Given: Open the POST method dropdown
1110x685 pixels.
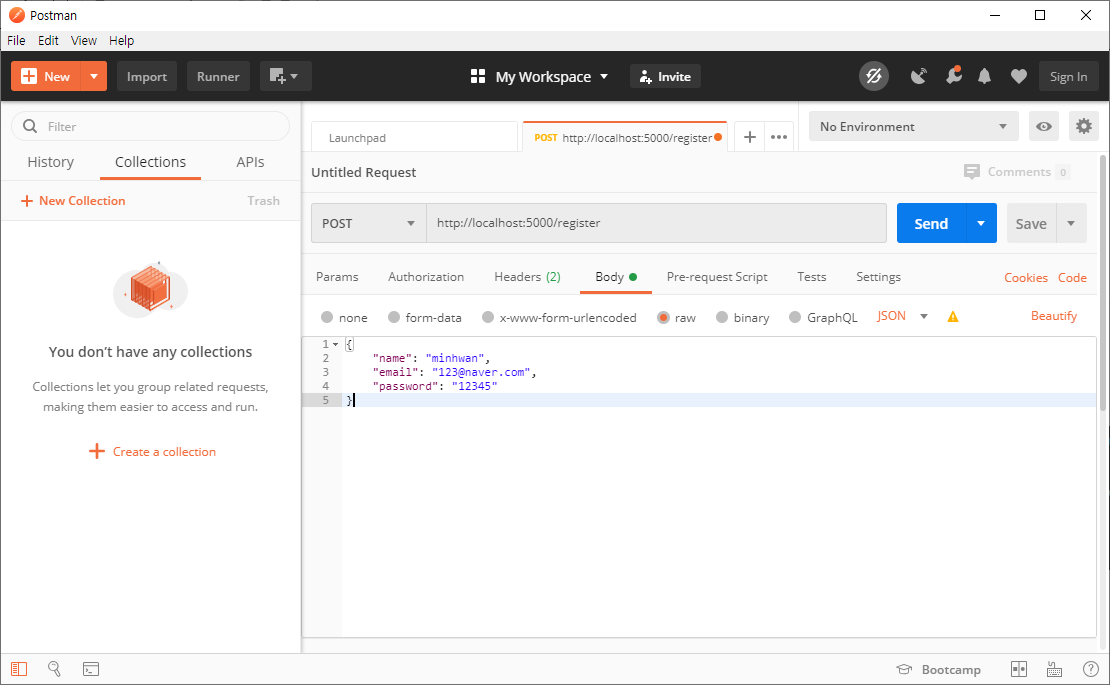Looking at the screenshot, I should (x=368, y=224).
